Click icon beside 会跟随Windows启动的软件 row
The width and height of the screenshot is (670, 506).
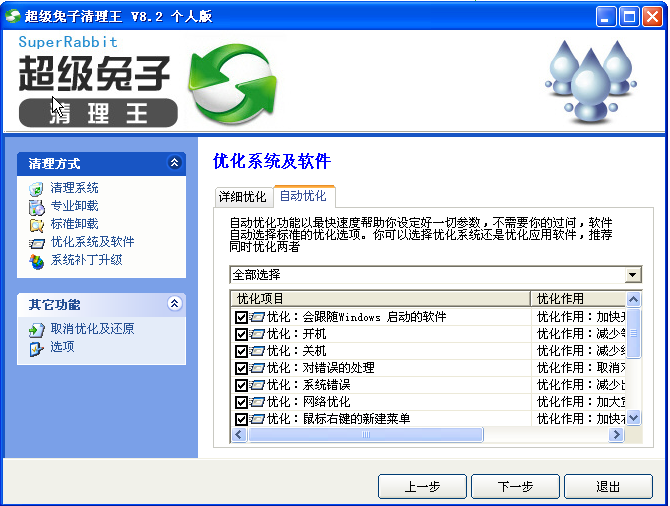coord(257,317)
